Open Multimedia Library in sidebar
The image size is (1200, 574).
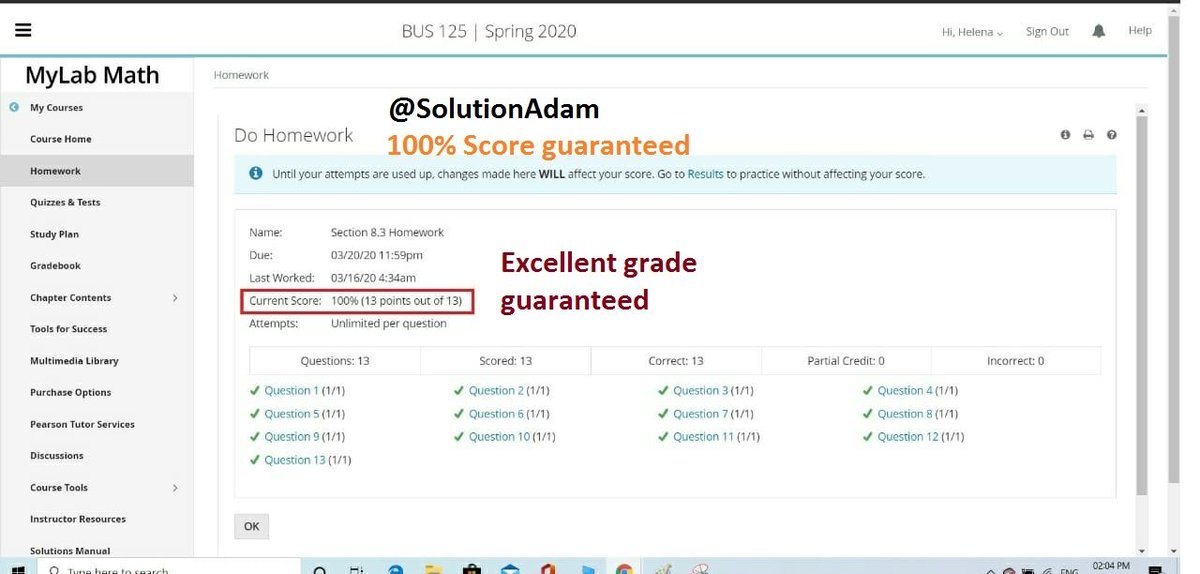tap(74, 361)
